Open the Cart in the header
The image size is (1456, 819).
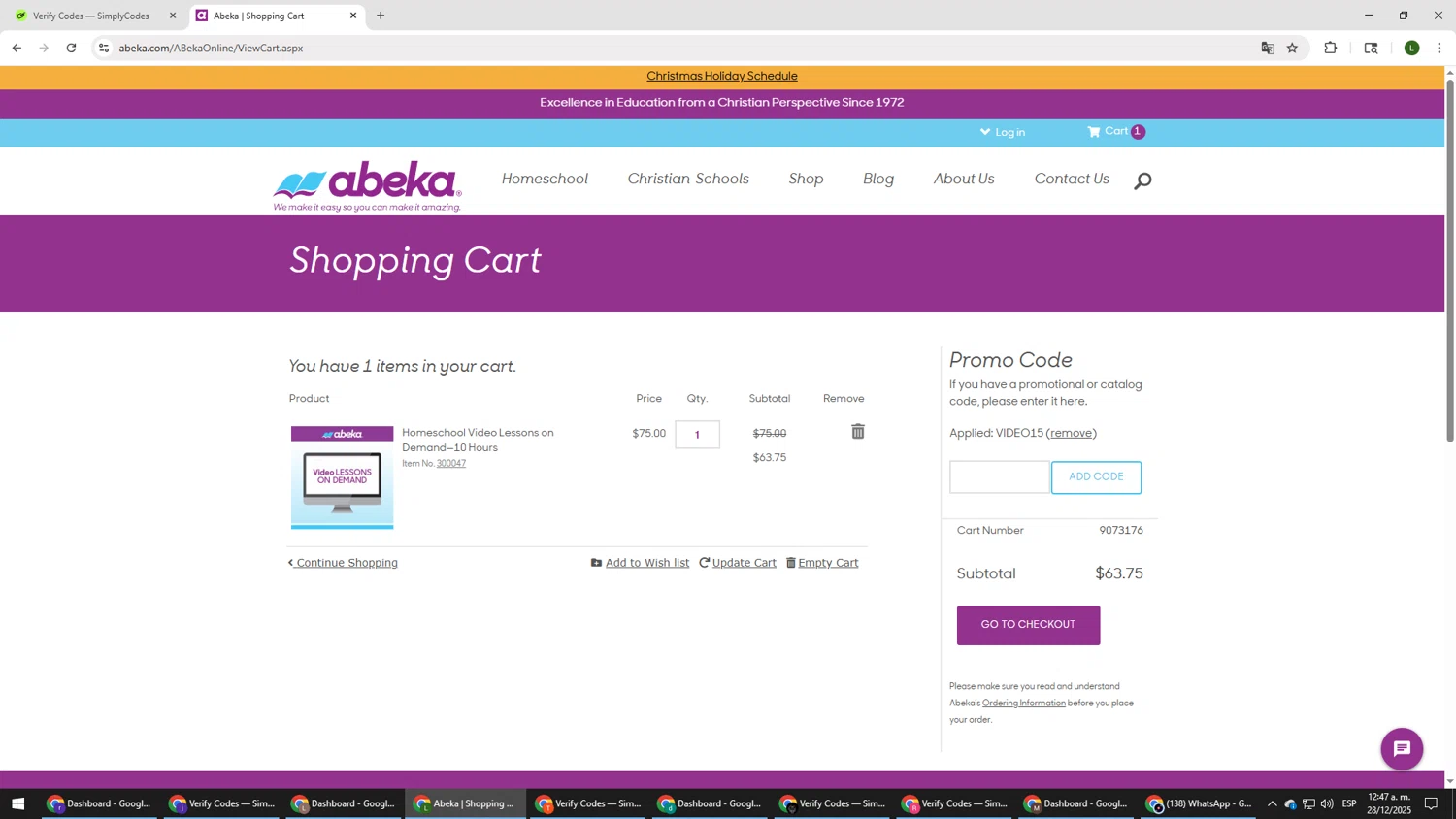(1116, 132)
